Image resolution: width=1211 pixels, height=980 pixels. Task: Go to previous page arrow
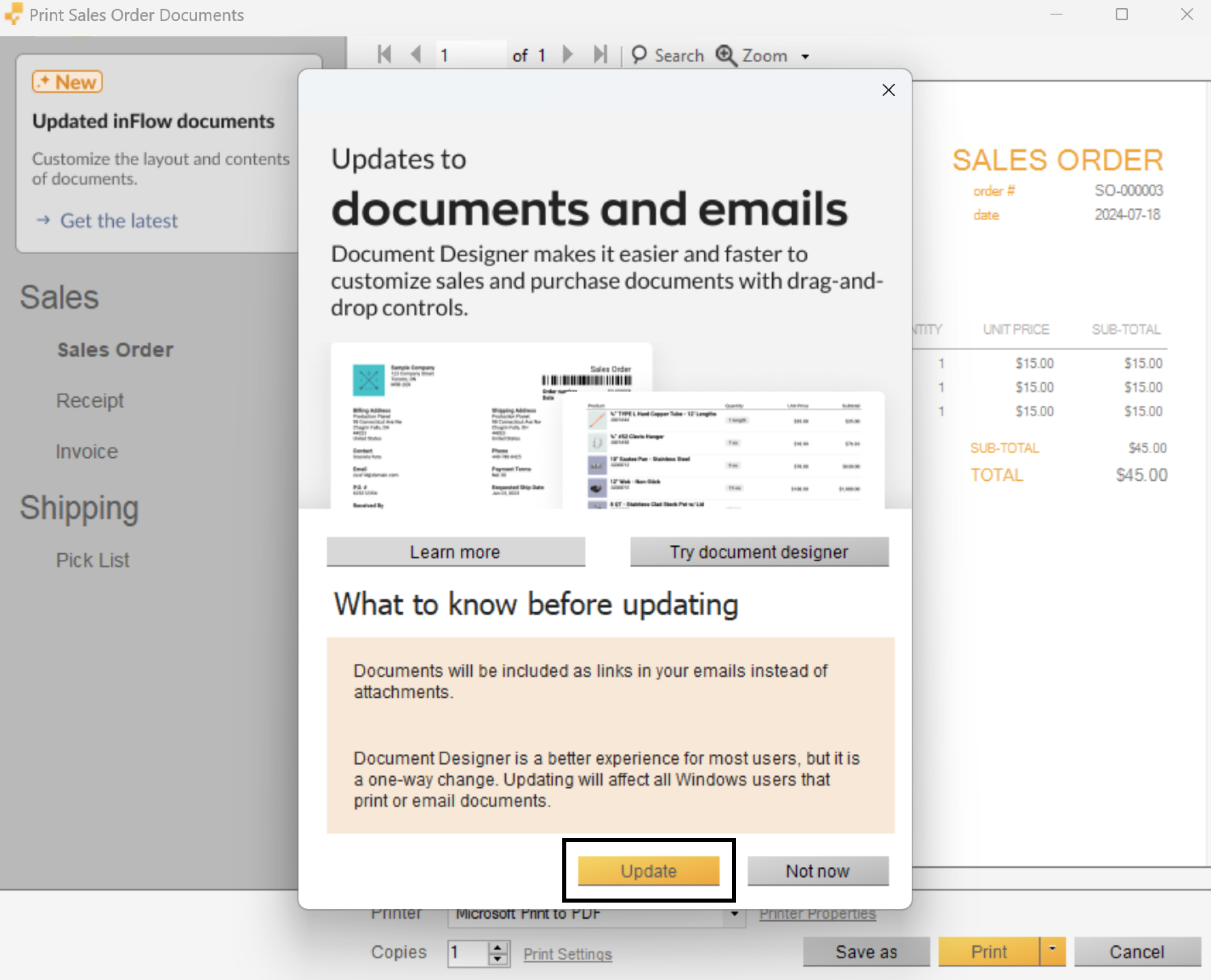tap(417, 55)
